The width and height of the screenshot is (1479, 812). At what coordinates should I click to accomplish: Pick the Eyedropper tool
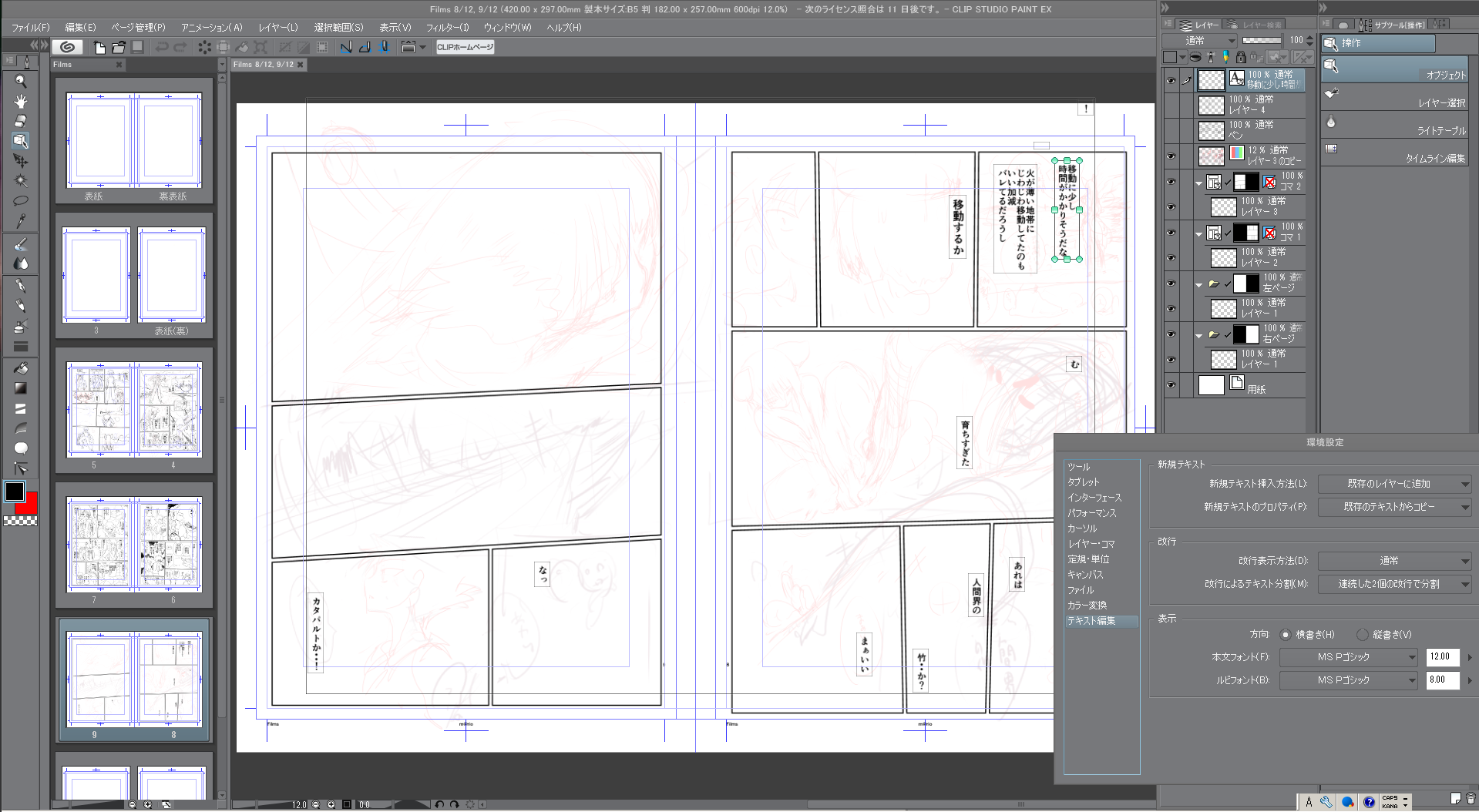click(x=21, y=222)
